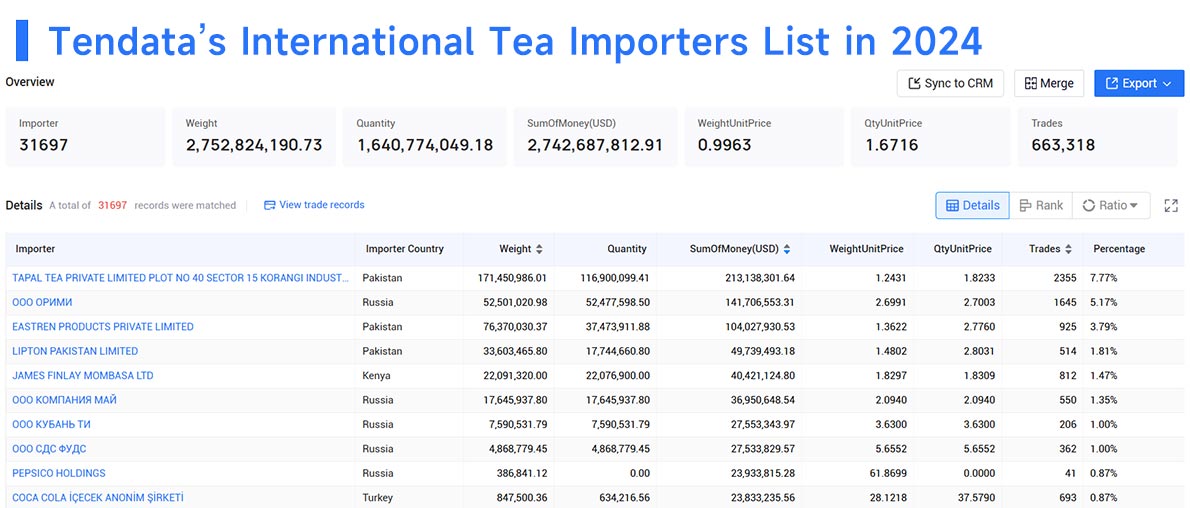Open the ООО ОРИМИ importer link
The image size is (1190, 508).
pyautogui.click(x=42, y=302)
